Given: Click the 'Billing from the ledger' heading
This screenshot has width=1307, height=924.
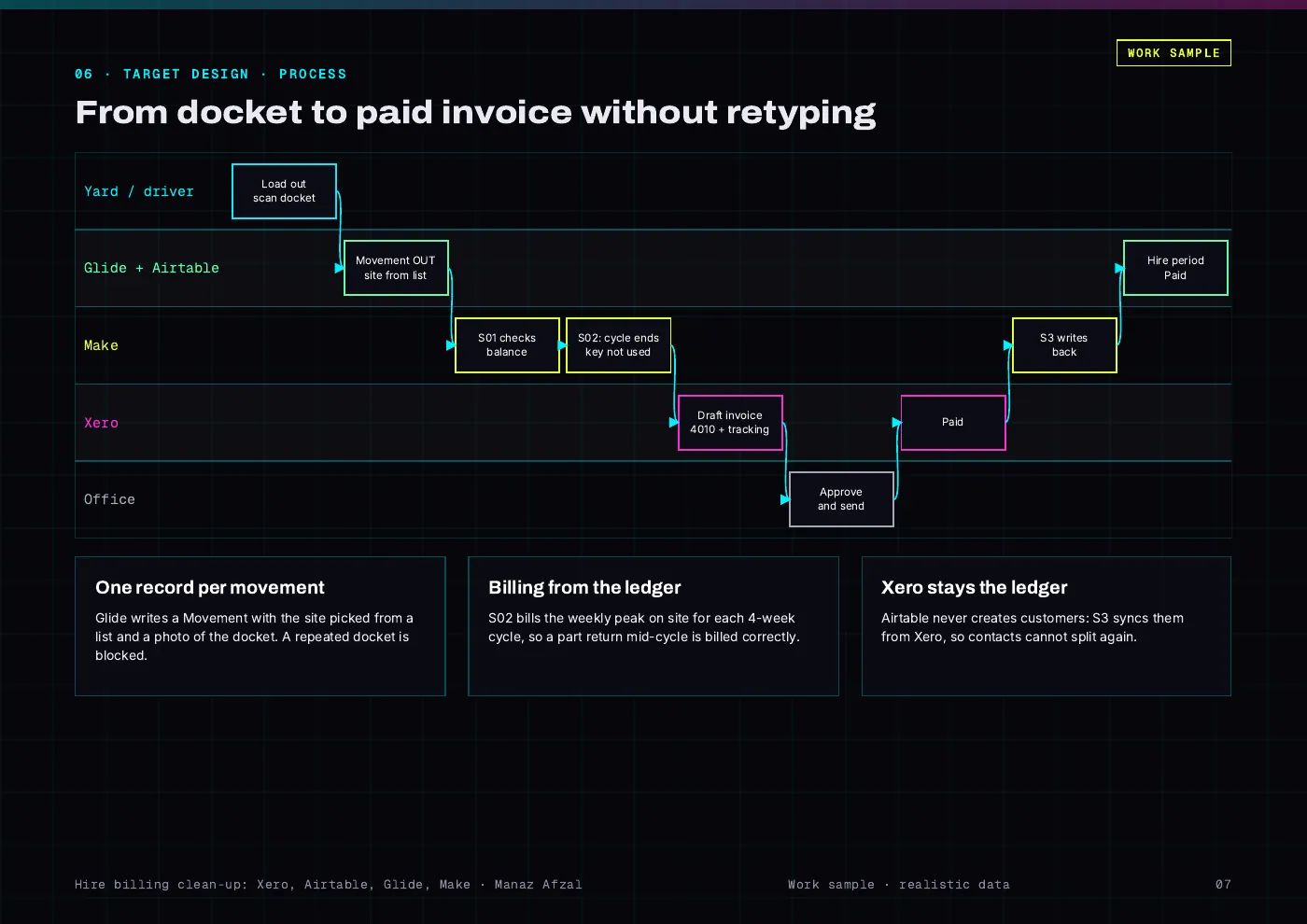Looking at the screenshot, I should [584, 587].
